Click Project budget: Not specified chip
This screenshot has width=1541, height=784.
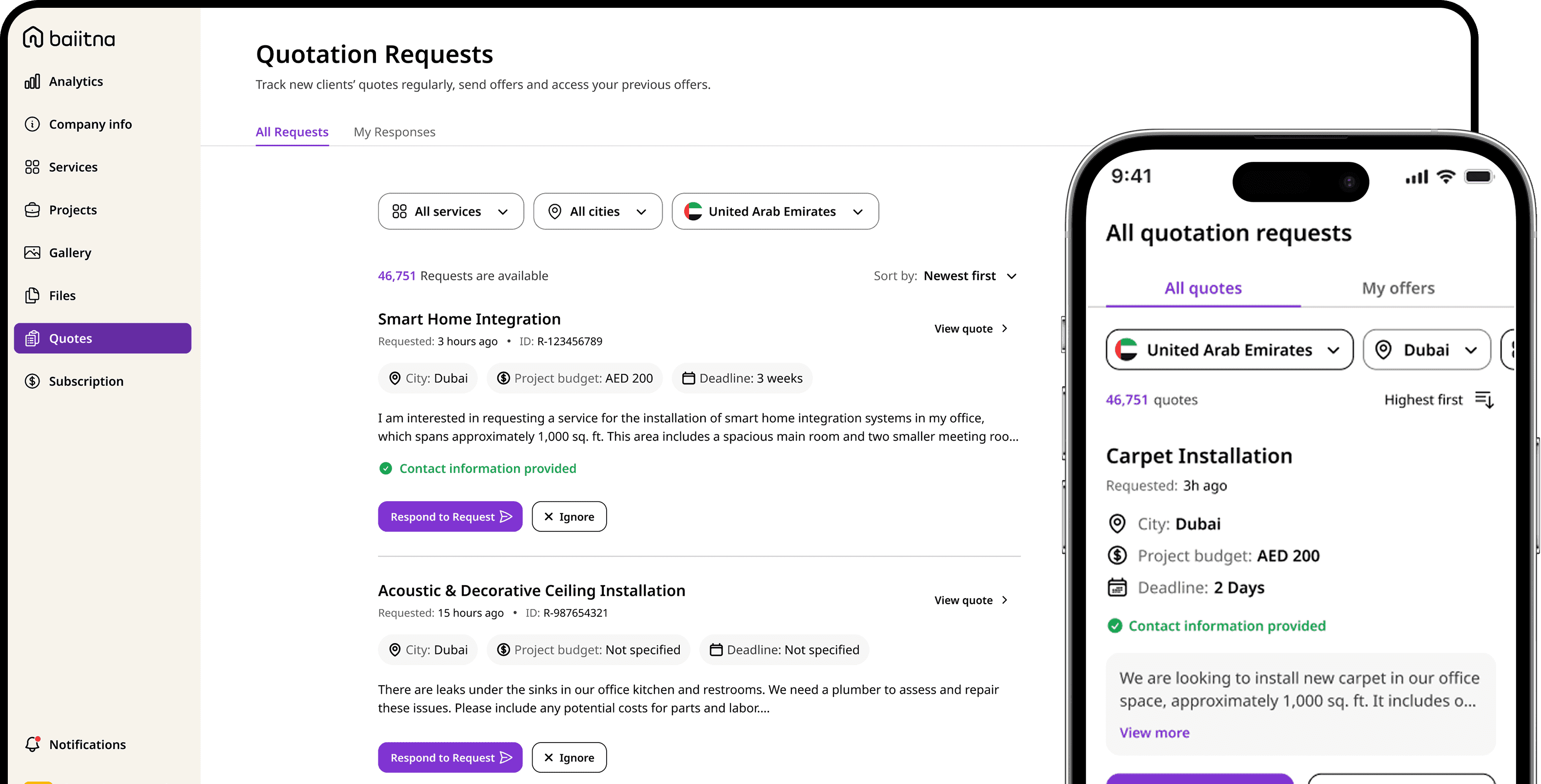(x=588, y=649)
